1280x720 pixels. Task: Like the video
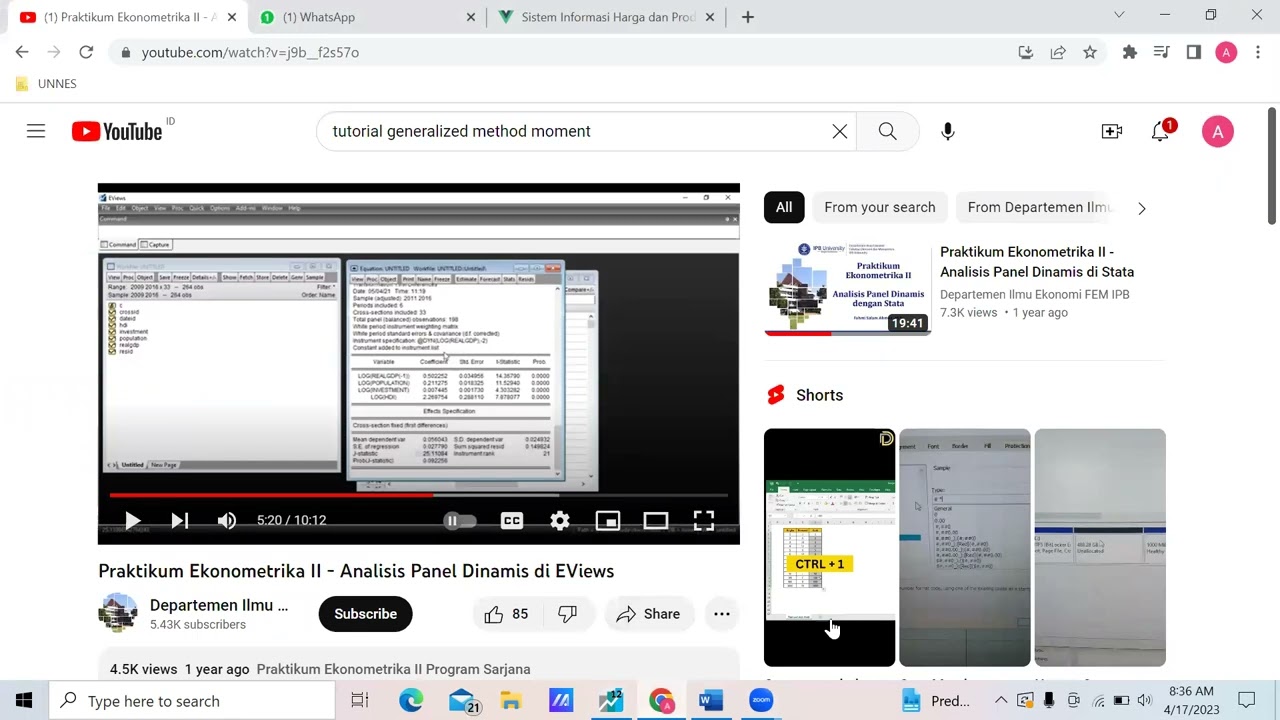coord(507,614)
